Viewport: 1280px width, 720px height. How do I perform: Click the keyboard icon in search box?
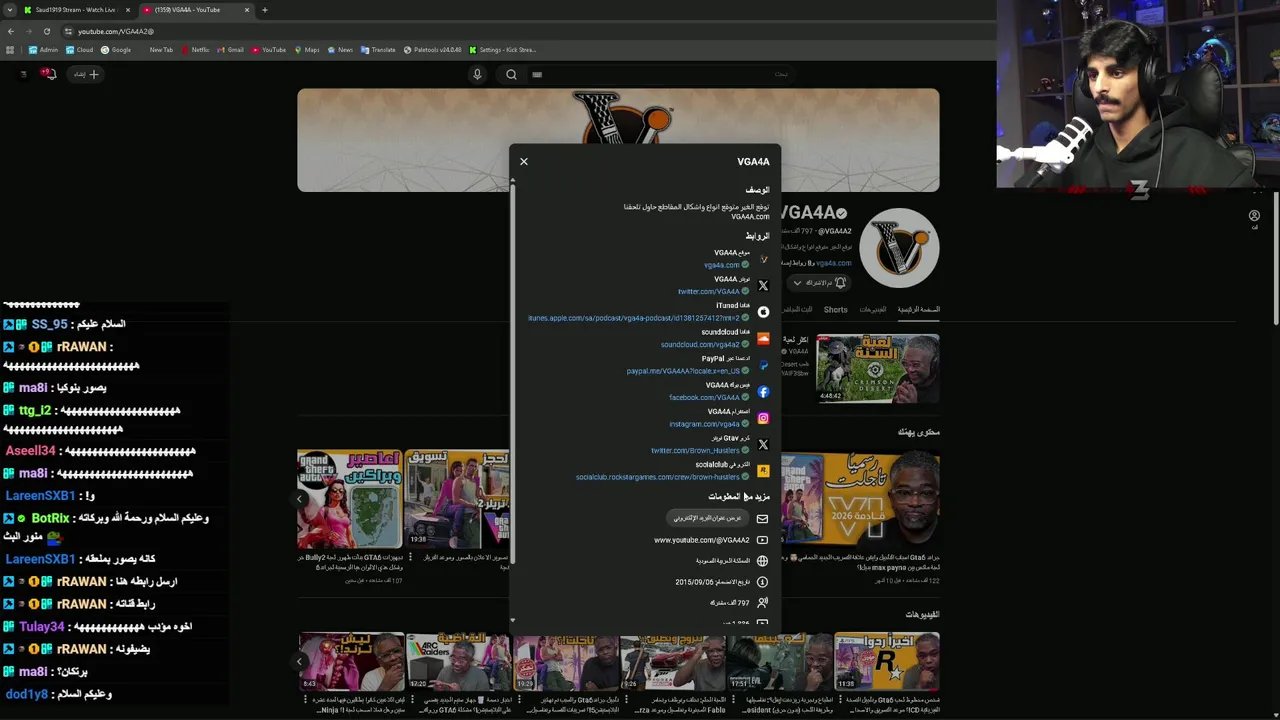[537, 74]
